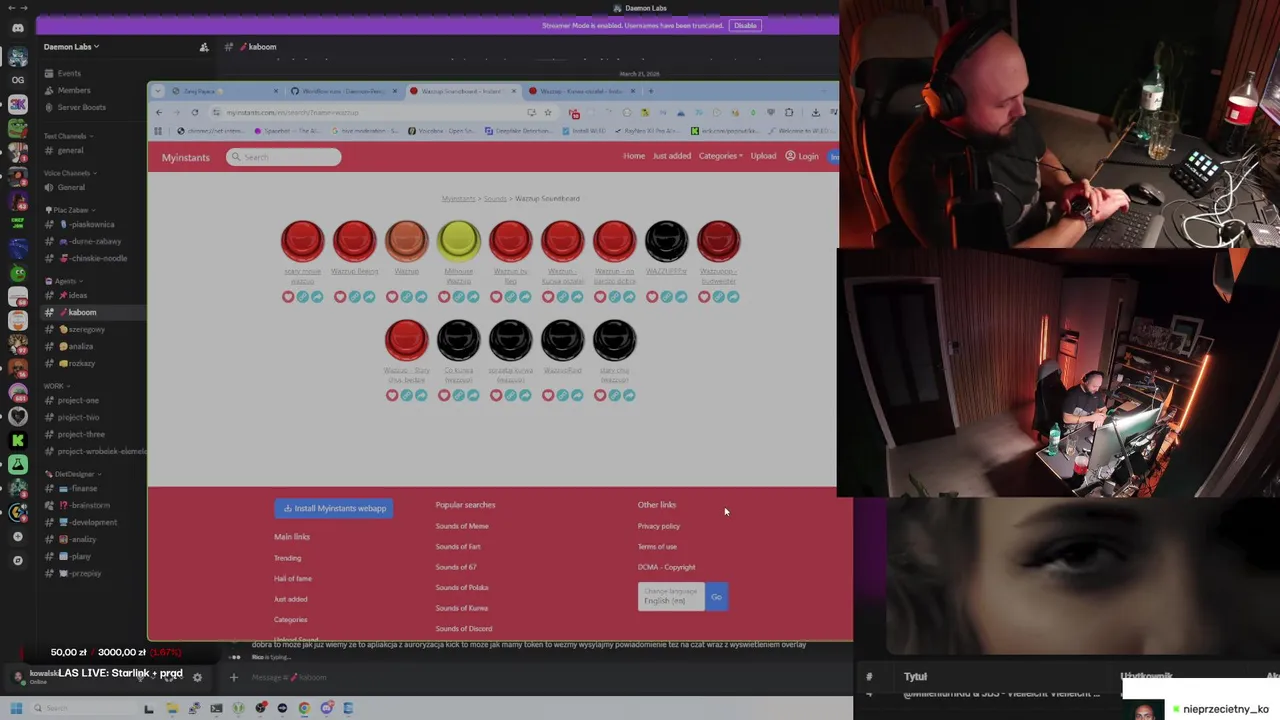Open File Explorer from taskbar

point(171,708)
